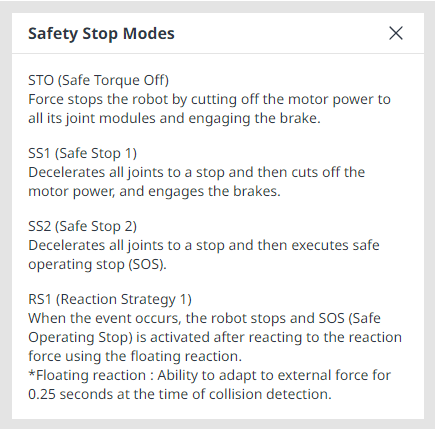This screenshot has width=435, height=429.
Task: Click the line starting 'Force stops the robot'
Action: pyautogui.click(x=209, y=99)
